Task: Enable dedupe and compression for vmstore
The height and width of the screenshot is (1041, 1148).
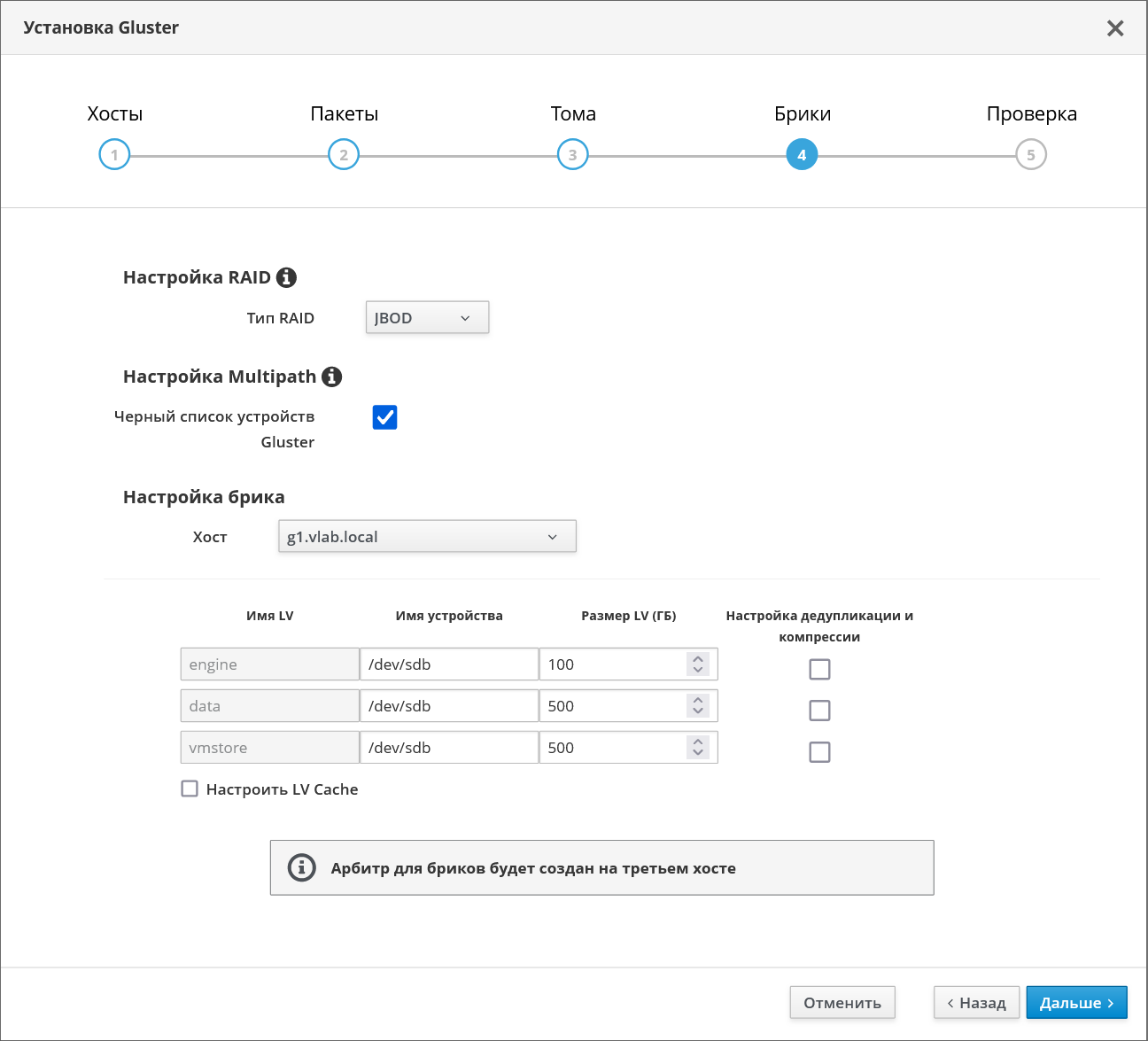Action: [820, 752]
